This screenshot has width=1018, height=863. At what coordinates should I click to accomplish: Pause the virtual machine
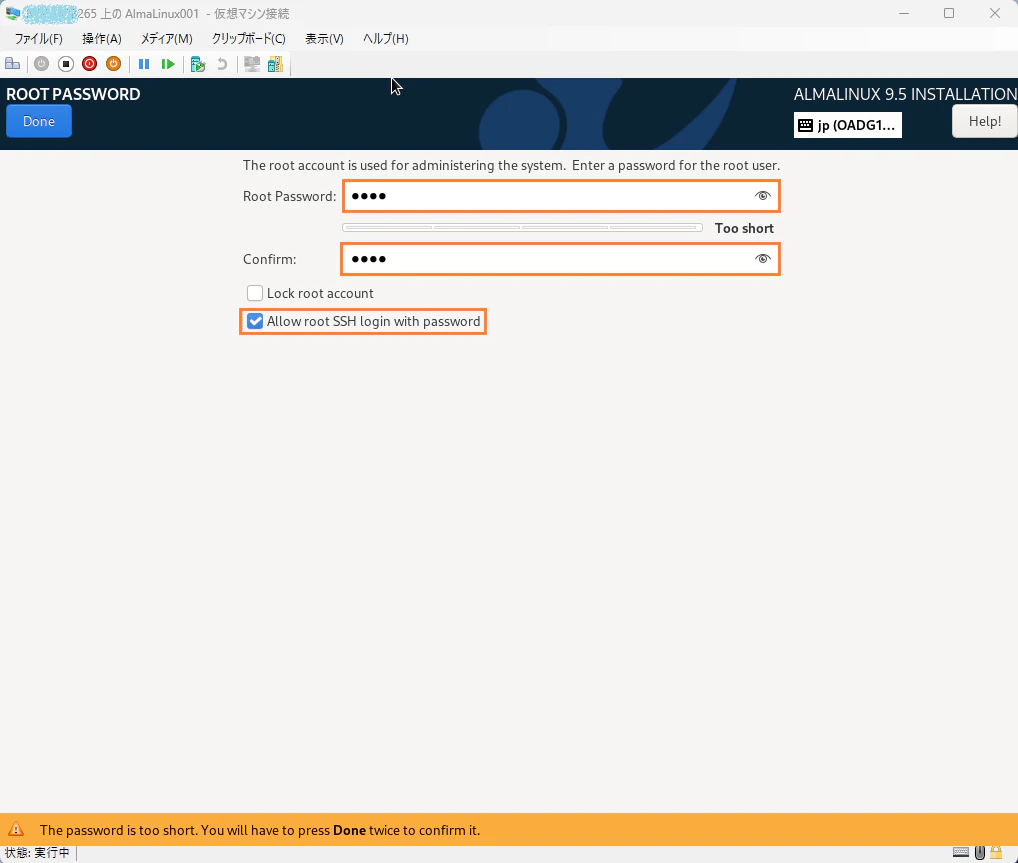coord(144,64)
